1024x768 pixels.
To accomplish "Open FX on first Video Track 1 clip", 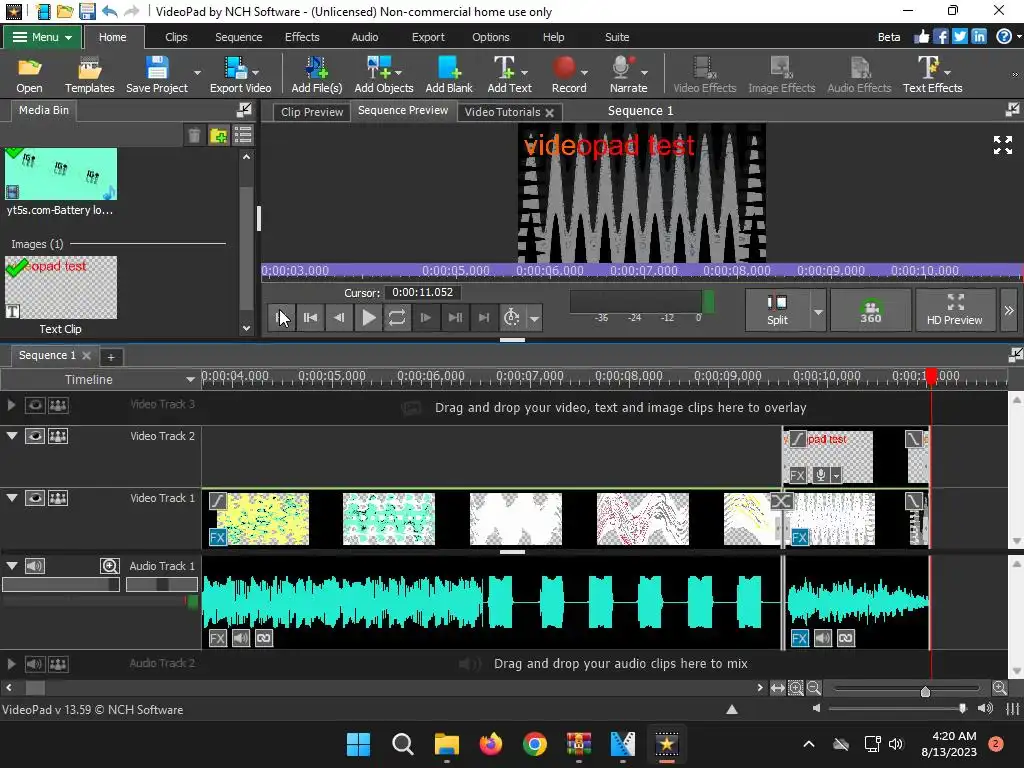I will 217,537.
